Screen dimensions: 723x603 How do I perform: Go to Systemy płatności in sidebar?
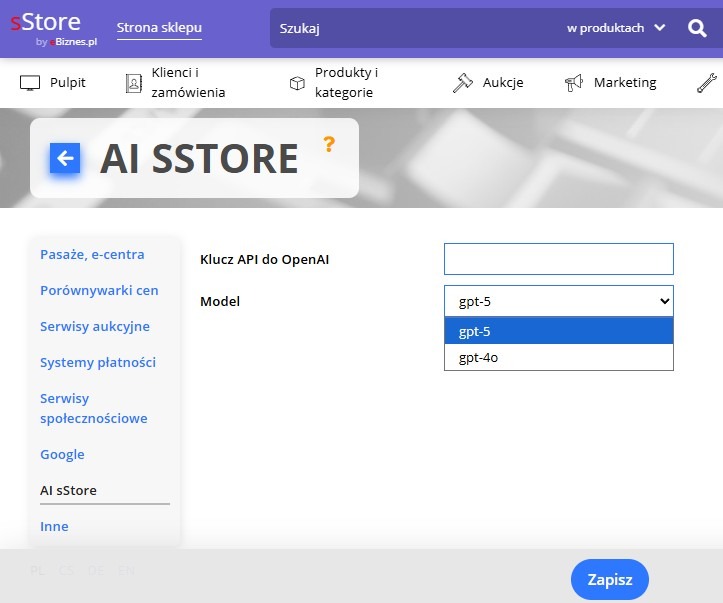click(x=98, y=362)
